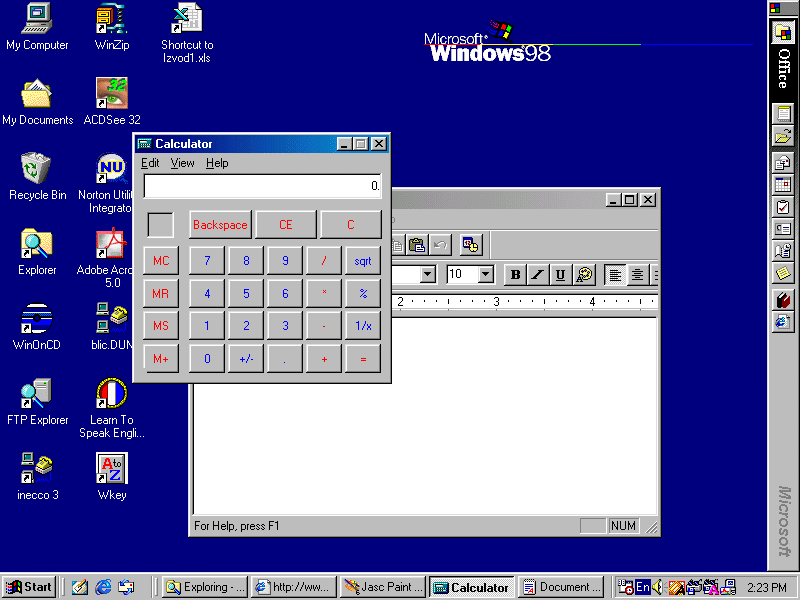The height and width of the screenshot is (600, 800).
Task: Open the Calculator Help menu
Action: pos(217,163)
